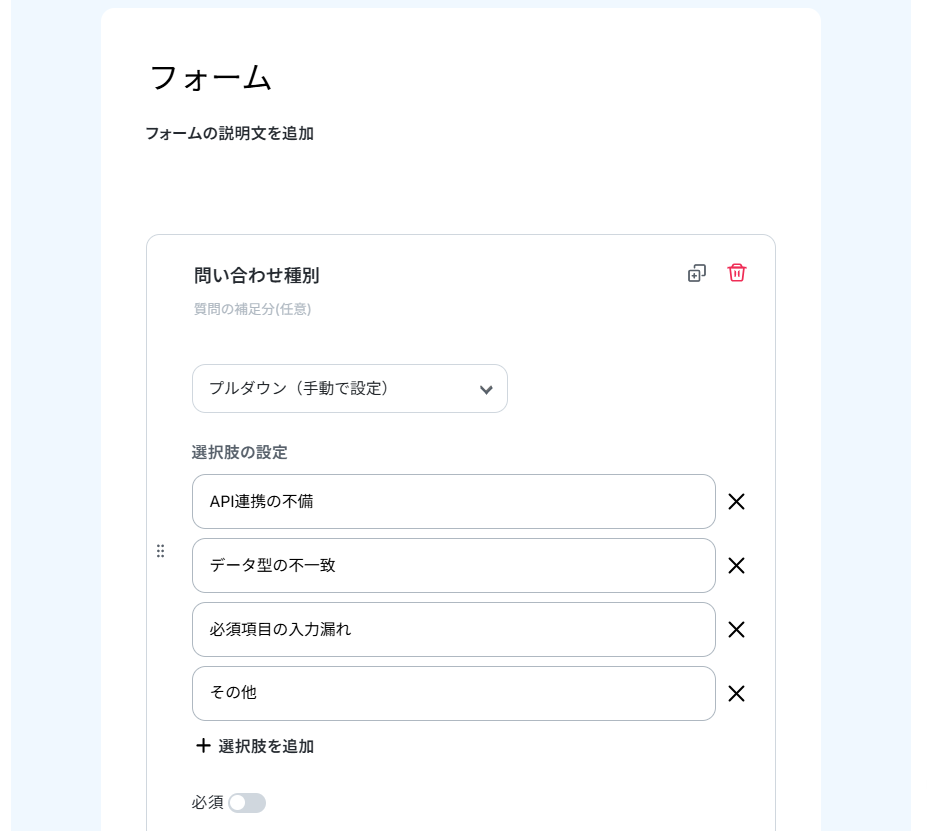Remove the 'データ型の不一致' option
927x831 pixels.
click(x=736, y=566)
